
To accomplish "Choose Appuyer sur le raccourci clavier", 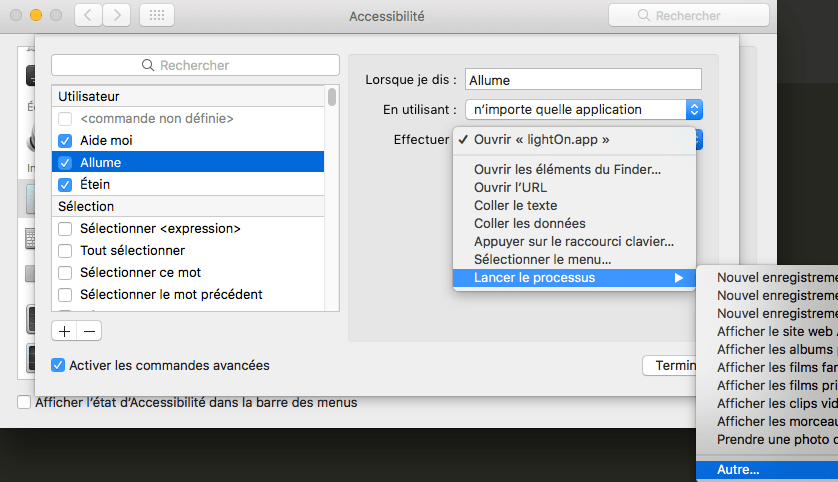I will pos(574,242).
